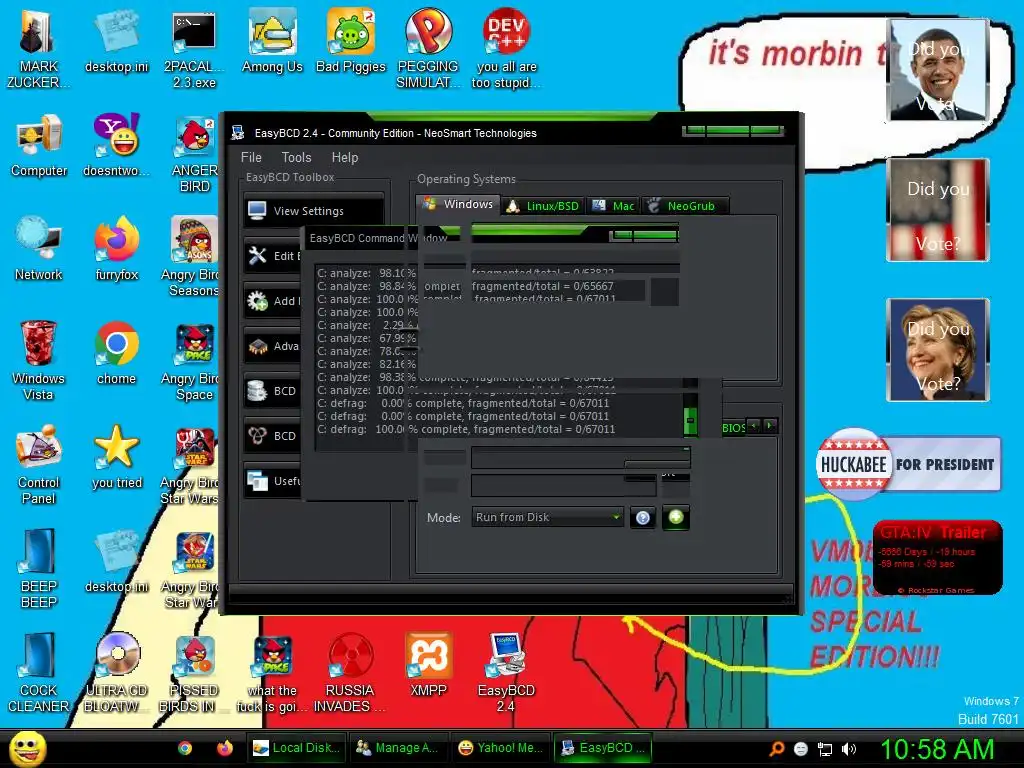Click the Useful Utilities icon
The width and height of the screenshot is (1024, 768).
(x=257, y=481)
